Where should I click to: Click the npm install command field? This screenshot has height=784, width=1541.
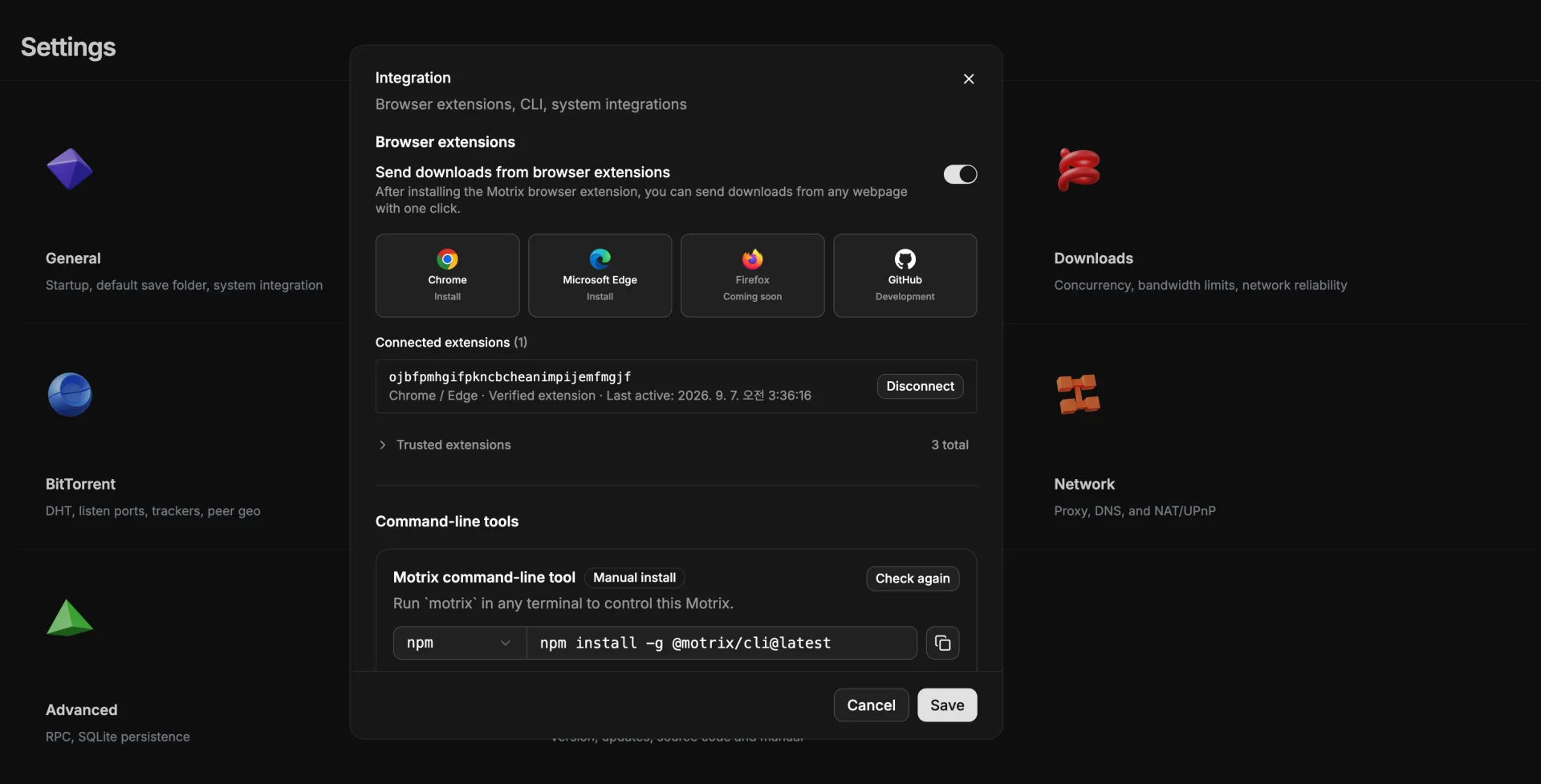(722, 643)
